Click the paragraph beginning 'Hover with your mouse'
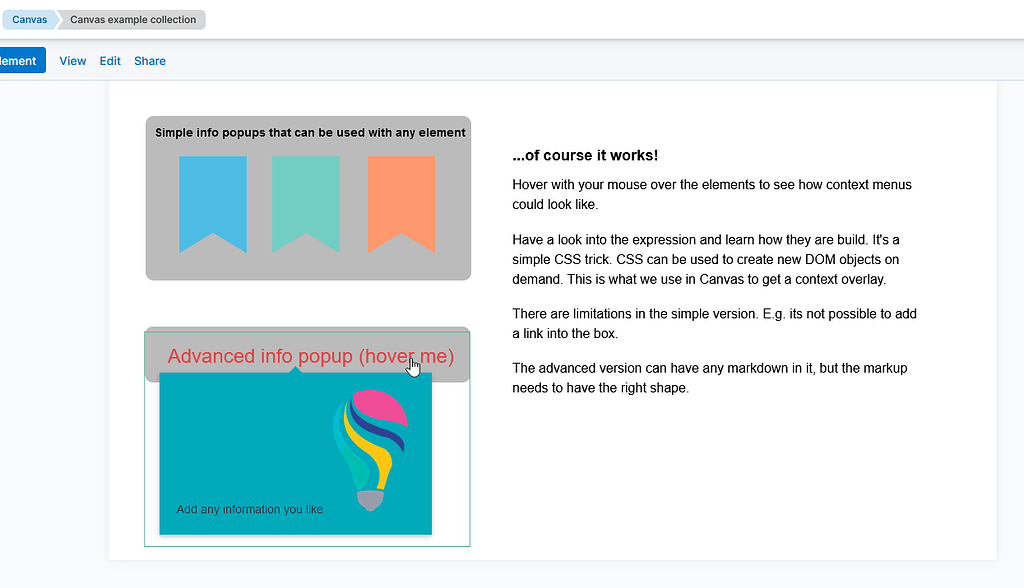 712,194
